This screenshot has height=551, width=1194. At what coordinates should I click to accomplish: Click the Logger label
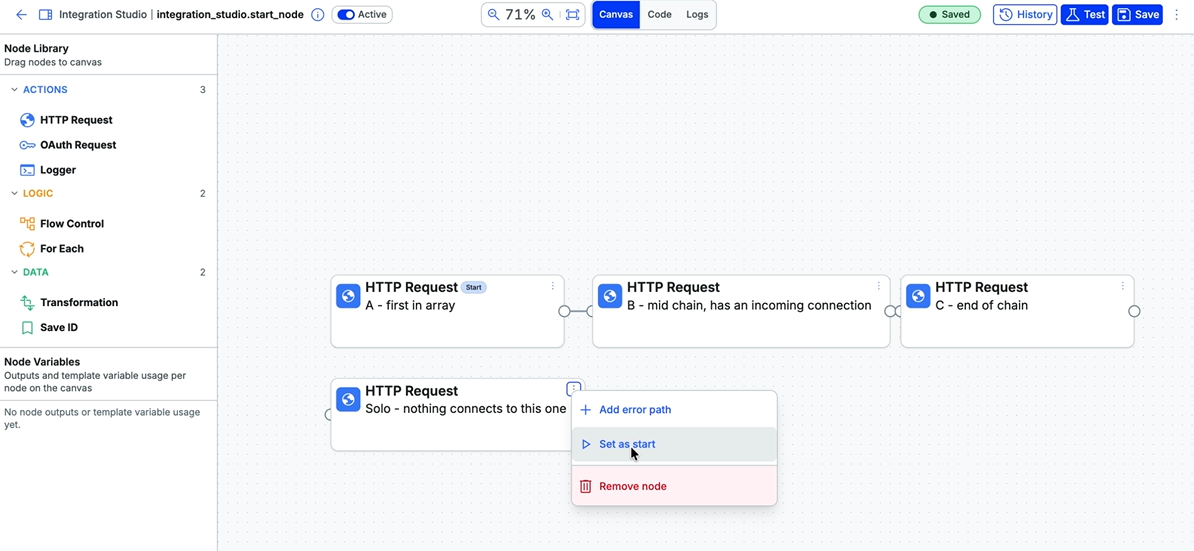[58, 170]
